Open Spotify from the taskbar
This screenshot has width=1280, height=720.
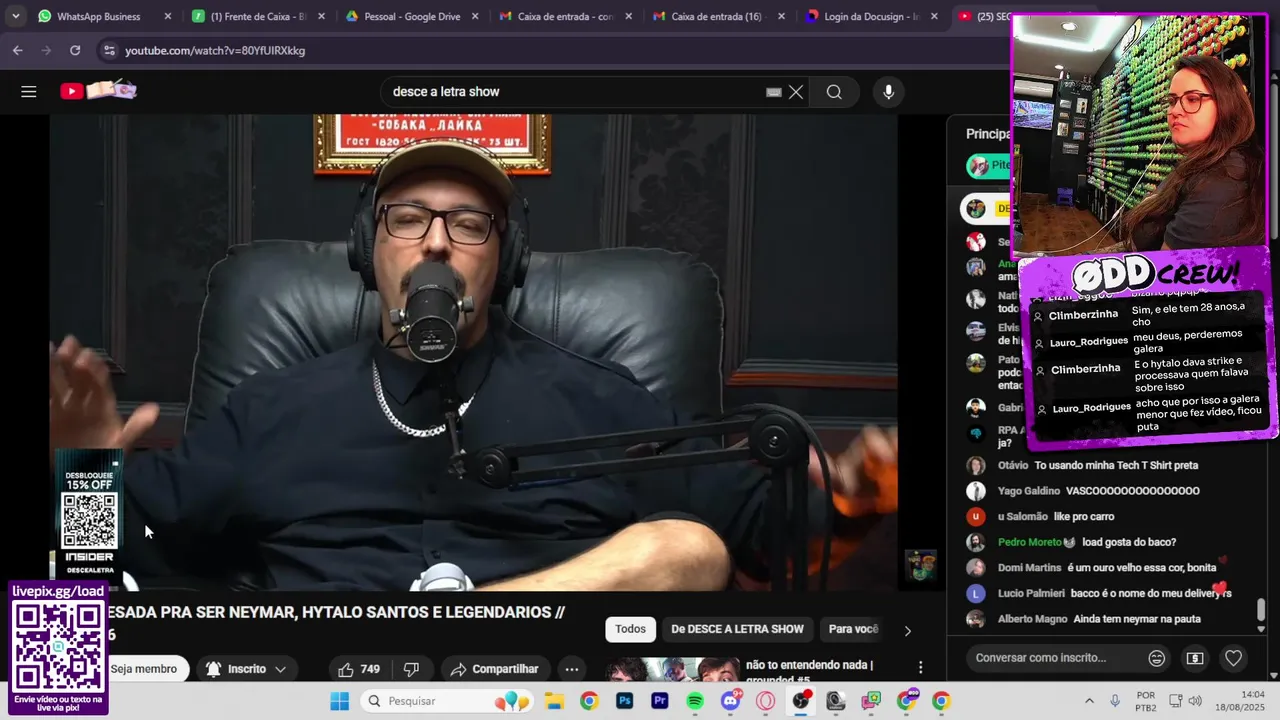(x=695, y=701)
